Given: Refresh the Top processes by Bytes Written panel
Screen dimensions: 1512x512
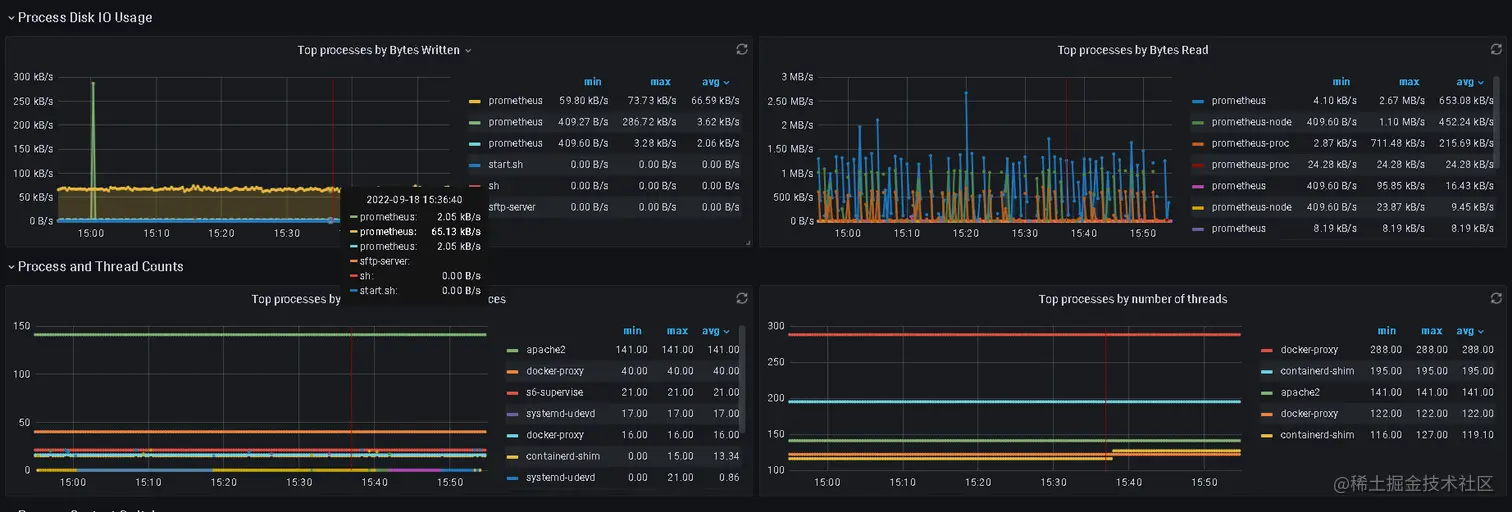Looking at the screenshot, I should click(741, 49).
